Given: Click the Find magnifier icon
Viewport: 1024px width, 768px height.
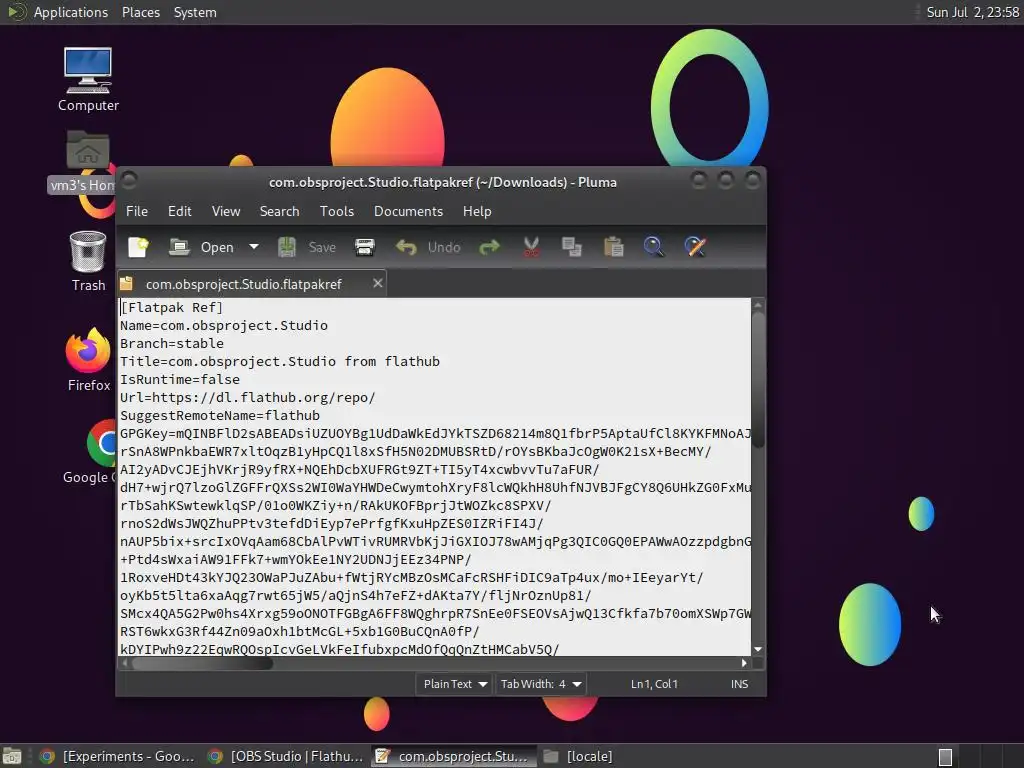Looking at the screenshot, I should [654, 248].
